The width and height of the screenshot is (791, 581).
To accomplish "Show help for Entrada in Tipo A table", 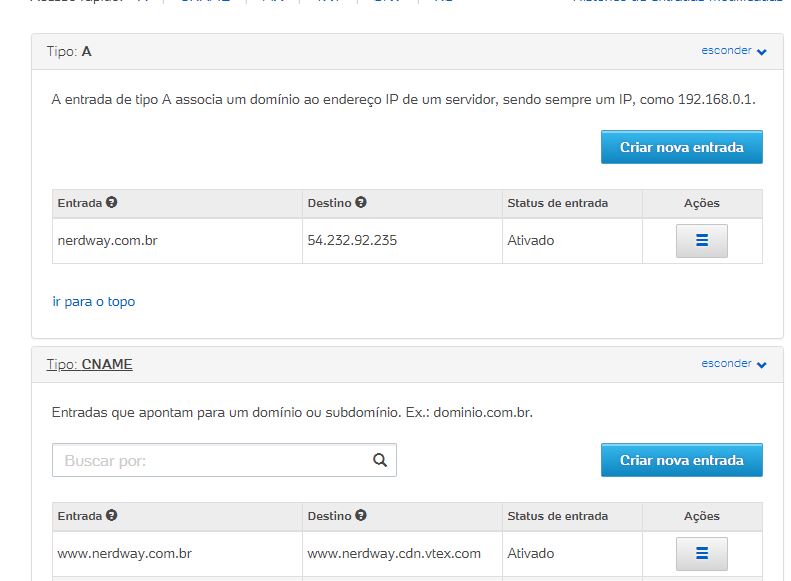I will point(111,202).
